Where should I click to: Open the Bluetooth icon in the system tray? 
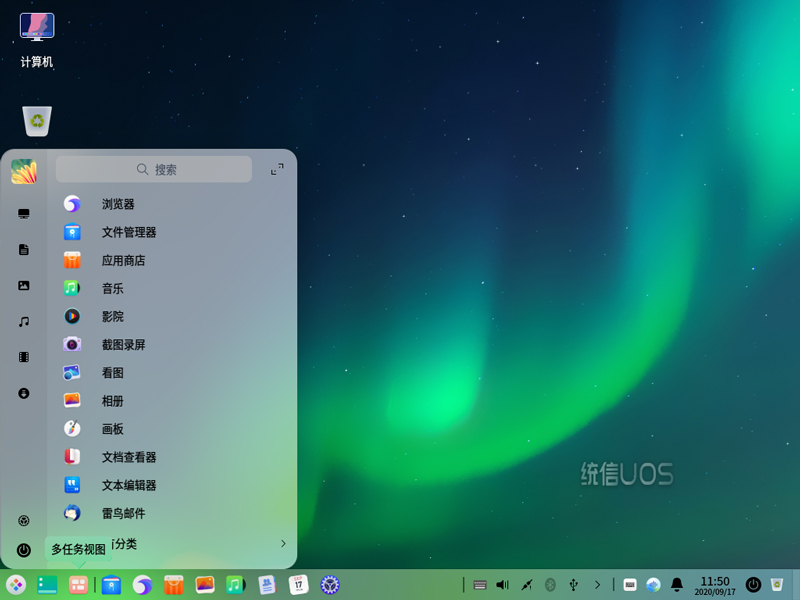click(x=548, y=585)
